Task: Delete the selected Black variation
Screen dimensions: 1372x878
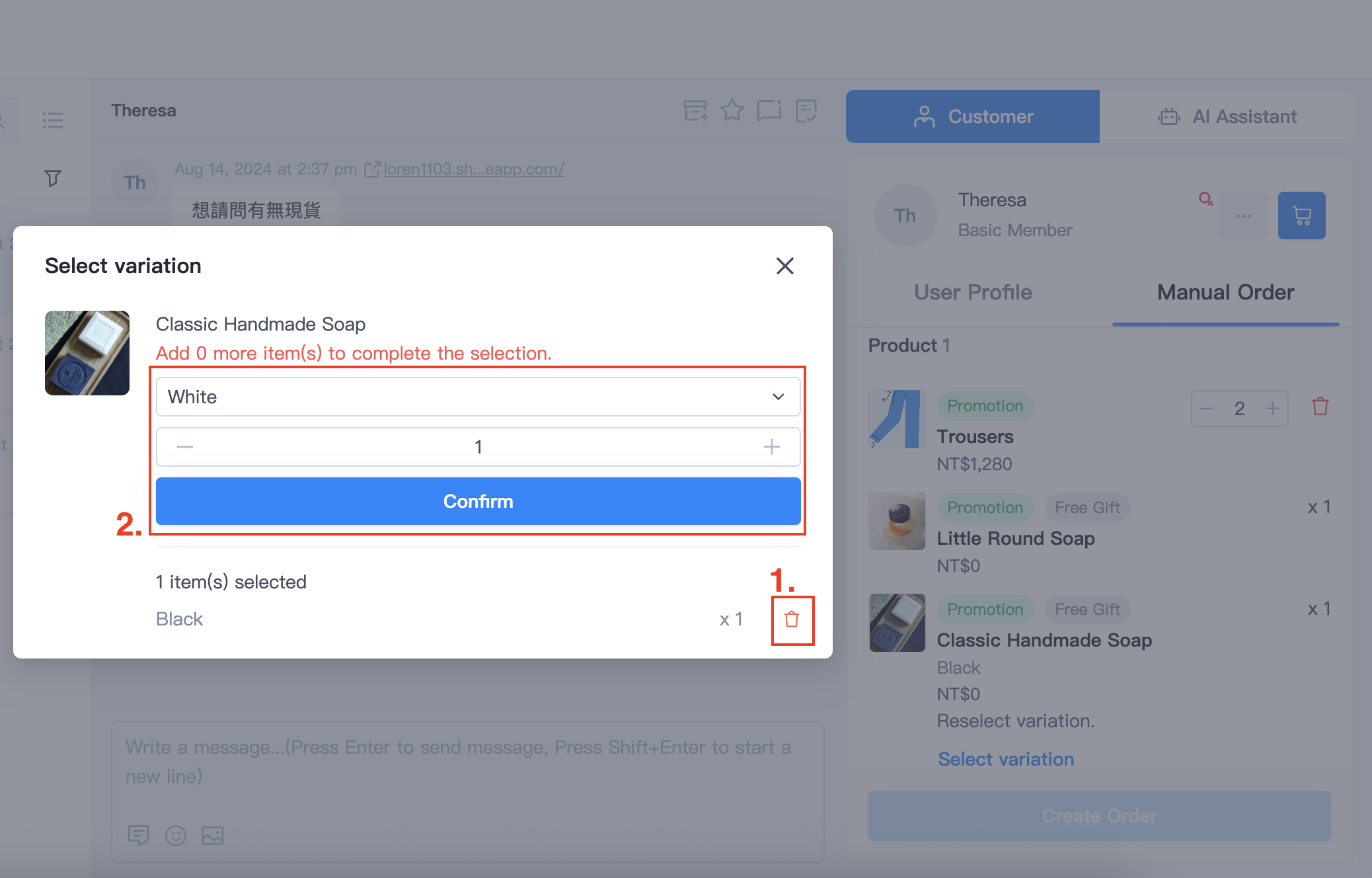Action: point(792,619)
